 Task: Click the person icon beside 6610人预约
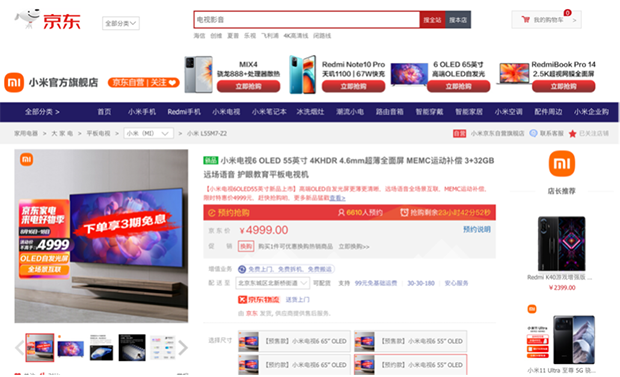click(x=341, y=213)
